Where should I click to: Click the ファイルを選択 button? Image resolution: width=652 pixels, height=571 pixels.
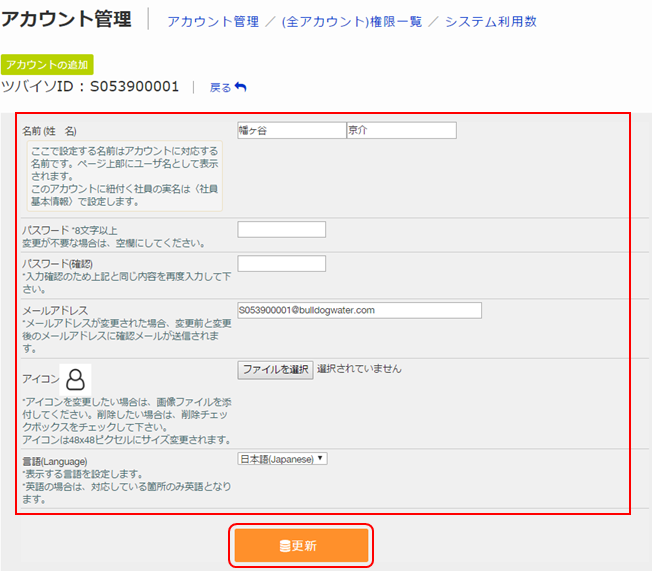coord(275,370)
